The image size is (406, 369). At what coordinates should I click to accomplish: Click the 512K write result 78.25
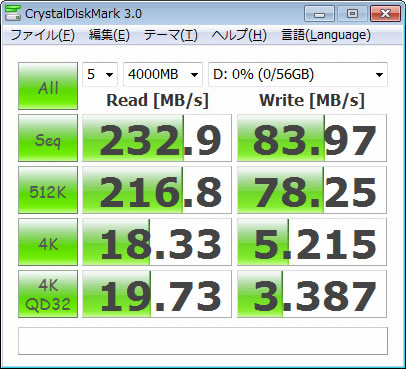312,190
